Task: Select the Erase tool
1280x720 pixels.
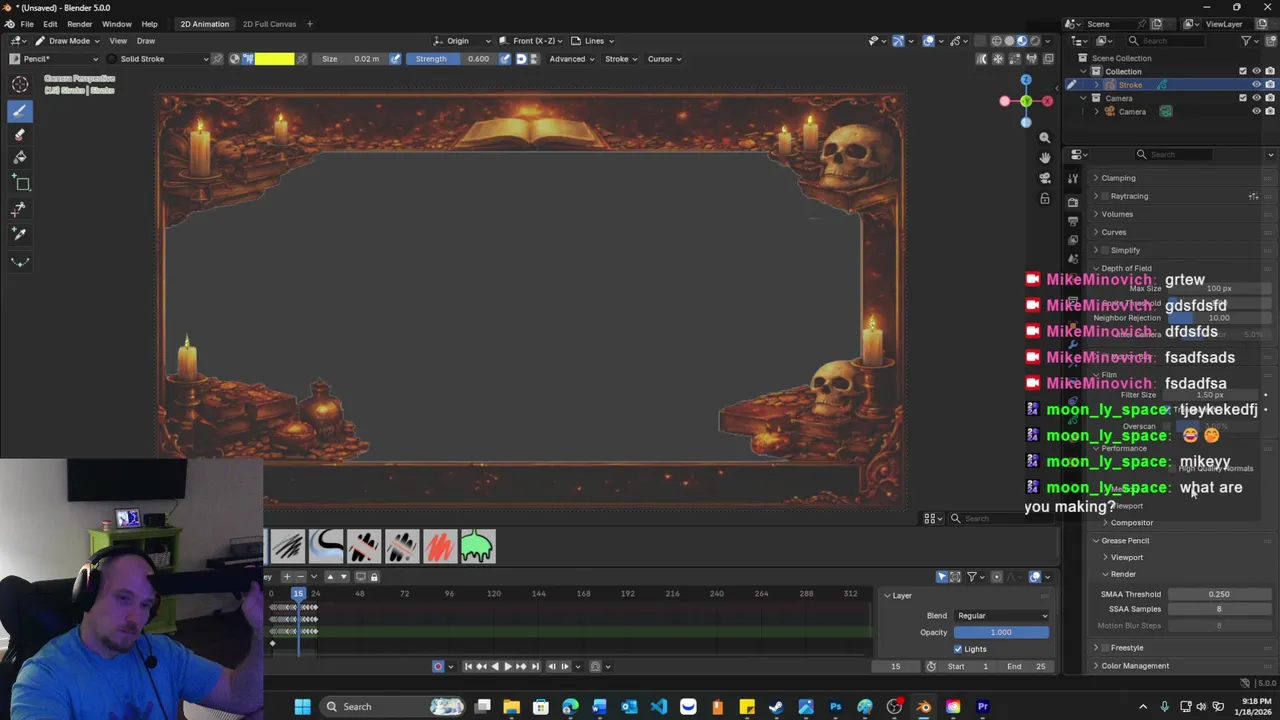Action: point(20,134)
